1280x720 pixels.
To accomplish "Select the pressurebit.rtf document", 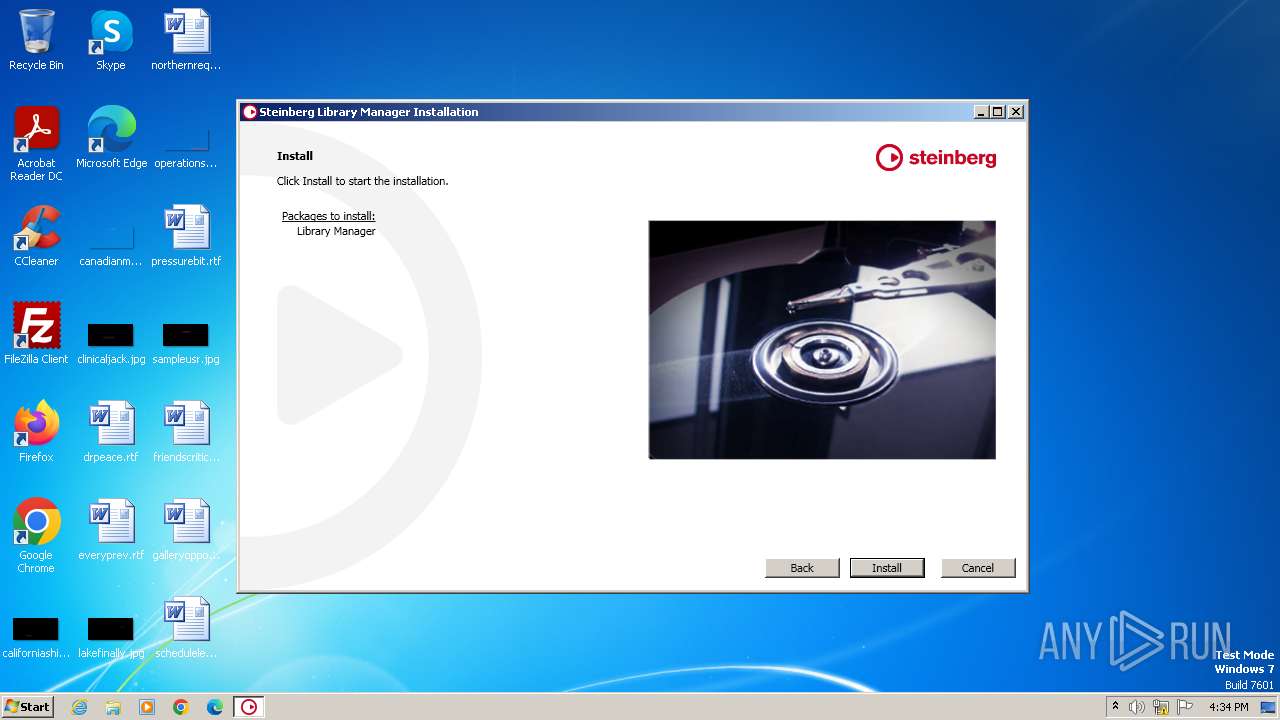I will pyautogui.click(x=186, y=236).
